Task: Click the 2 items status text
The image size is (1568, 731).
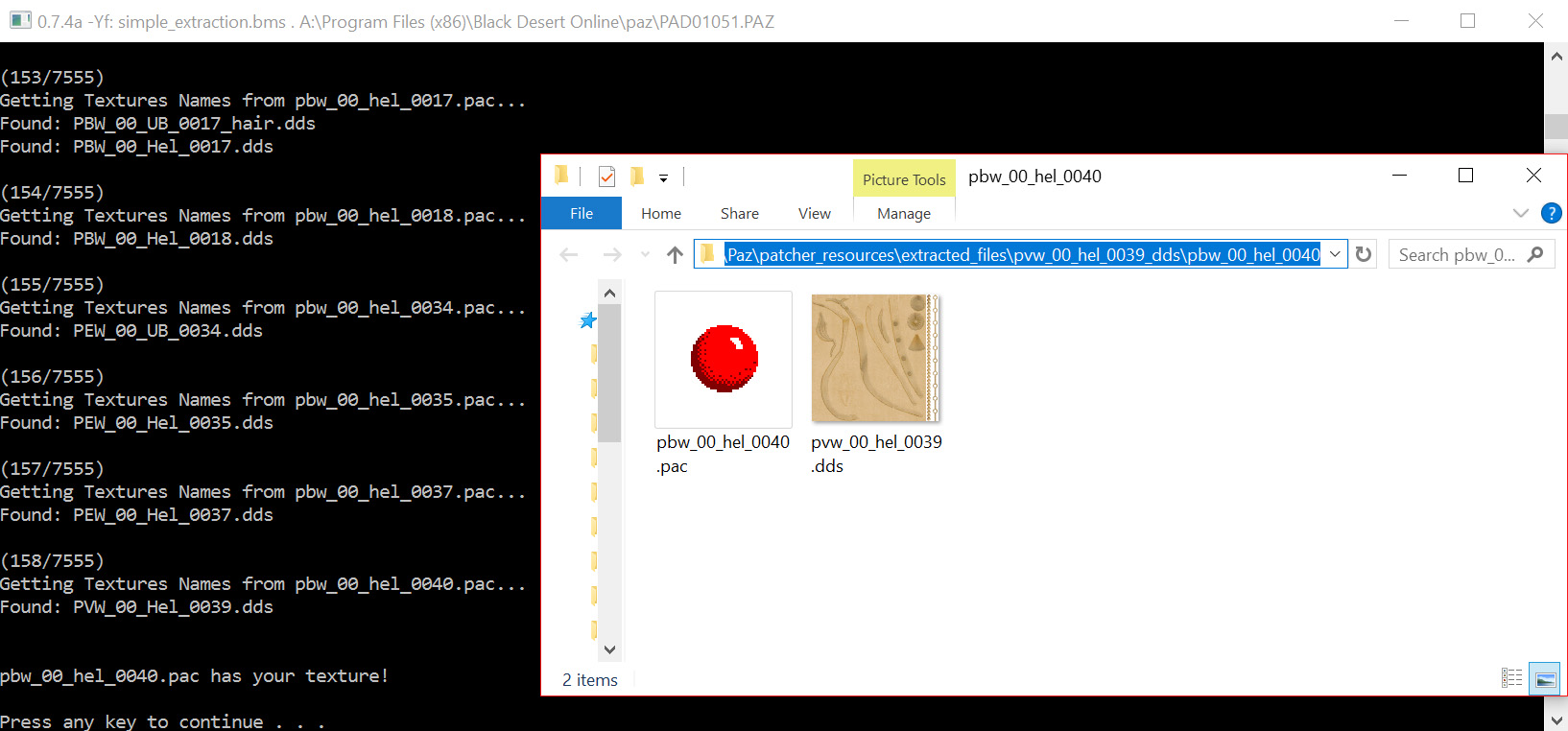Action: (x=589, y=680)
